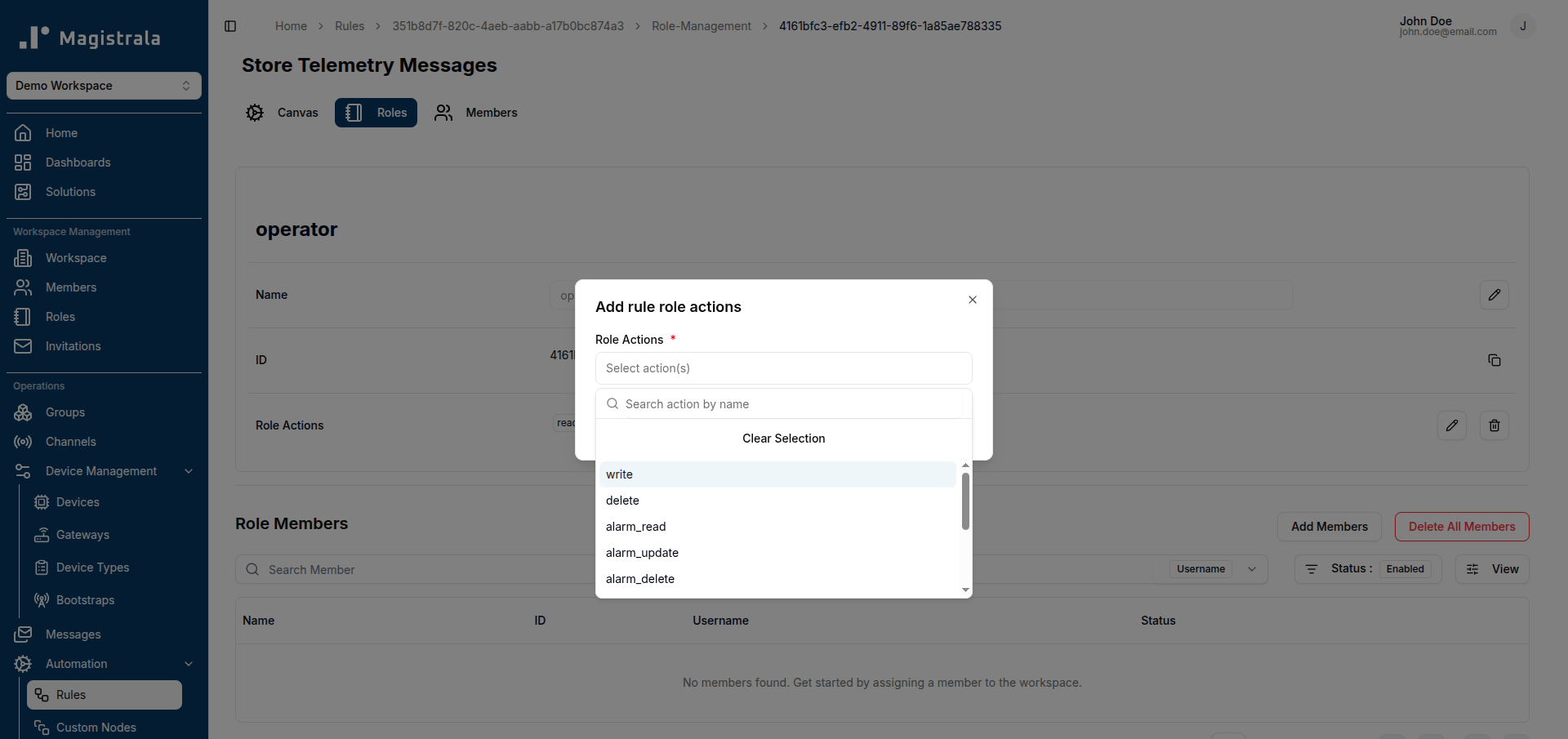Switch to the Roles tab
Viewport: 1568px width, 739px height.
376,113
